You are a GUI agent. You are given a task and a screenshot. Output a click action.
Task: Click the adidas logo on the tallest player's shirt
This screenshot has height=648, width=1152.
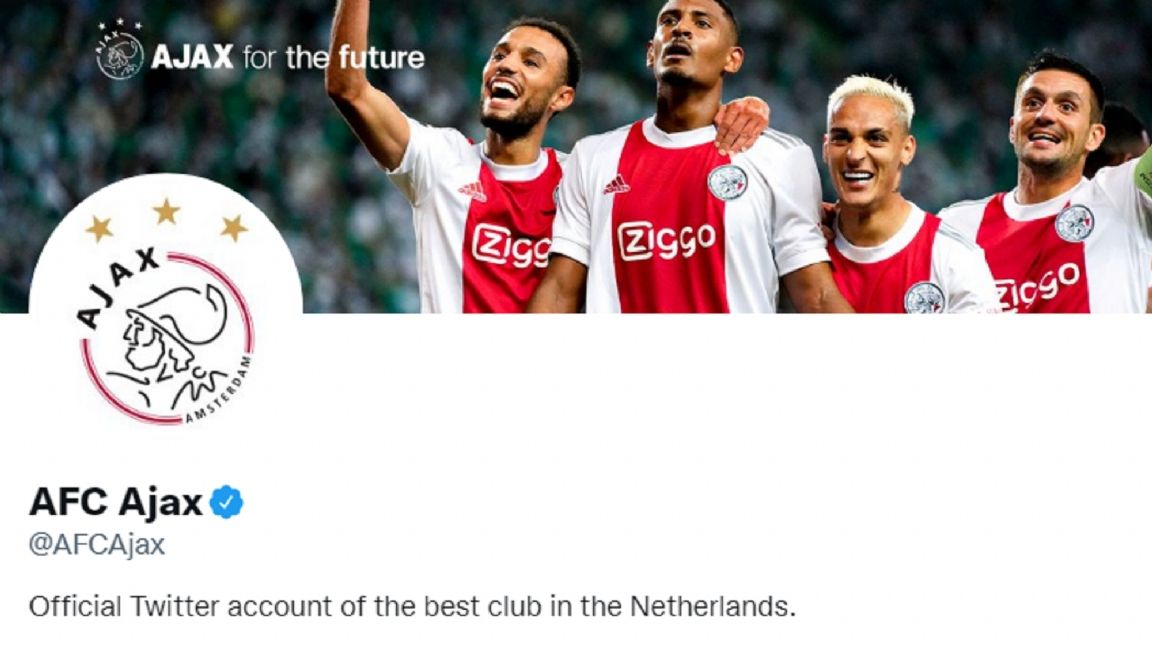click(x=616, y=185)
